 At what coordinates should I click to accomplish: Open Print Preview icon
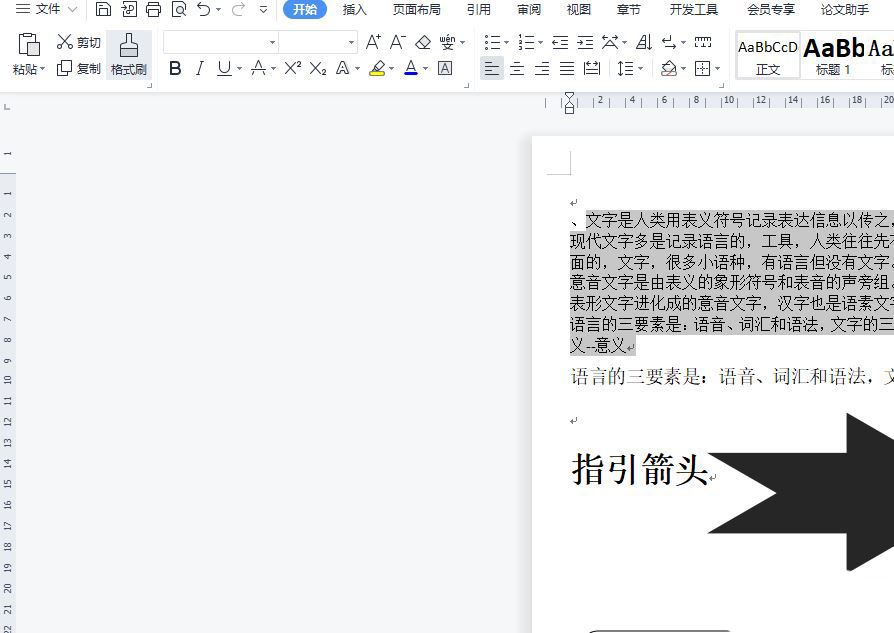coord(179,9)
